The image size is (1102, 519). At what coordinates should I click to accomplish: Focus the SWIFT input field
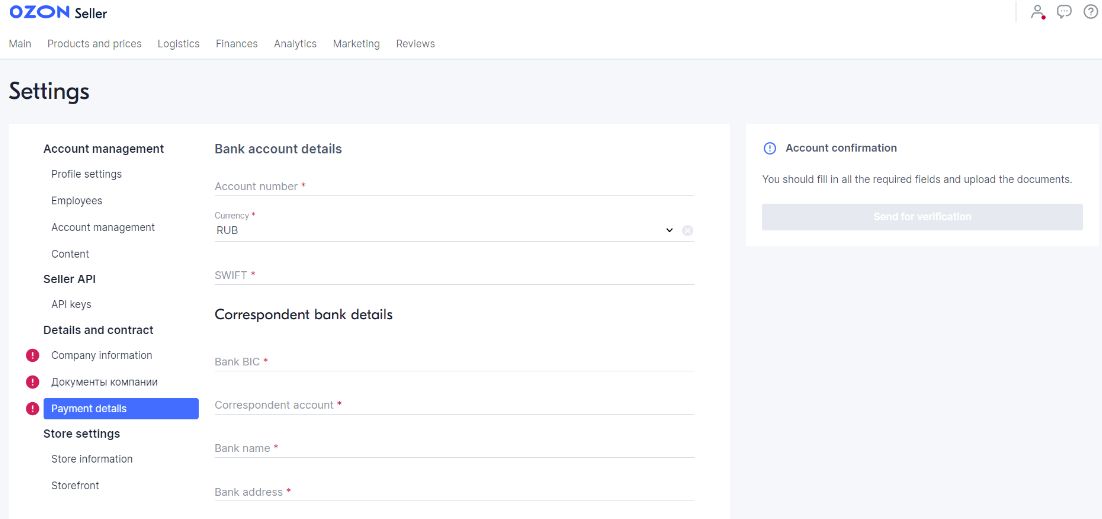(454, 275)
